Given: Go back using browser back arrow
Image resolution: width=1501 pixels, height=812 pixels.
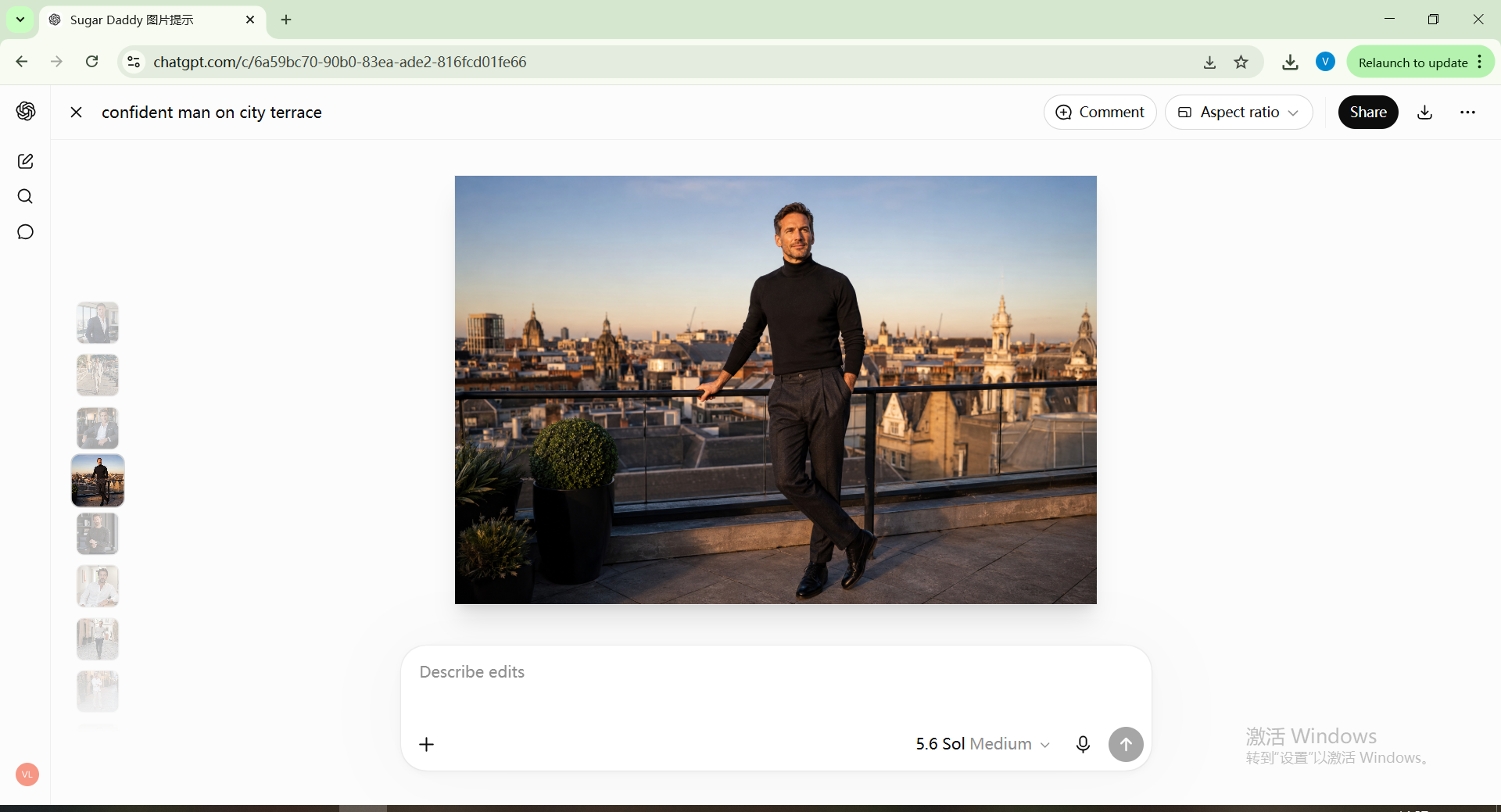Looking at the screenshot, I should click(x=22, y=62).
